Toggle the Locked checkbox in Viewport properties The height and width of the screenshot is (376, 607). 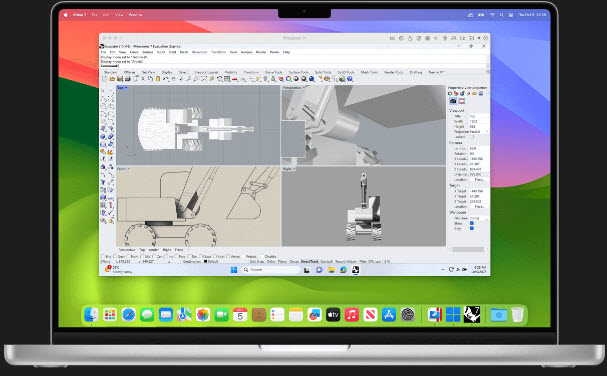472,137
